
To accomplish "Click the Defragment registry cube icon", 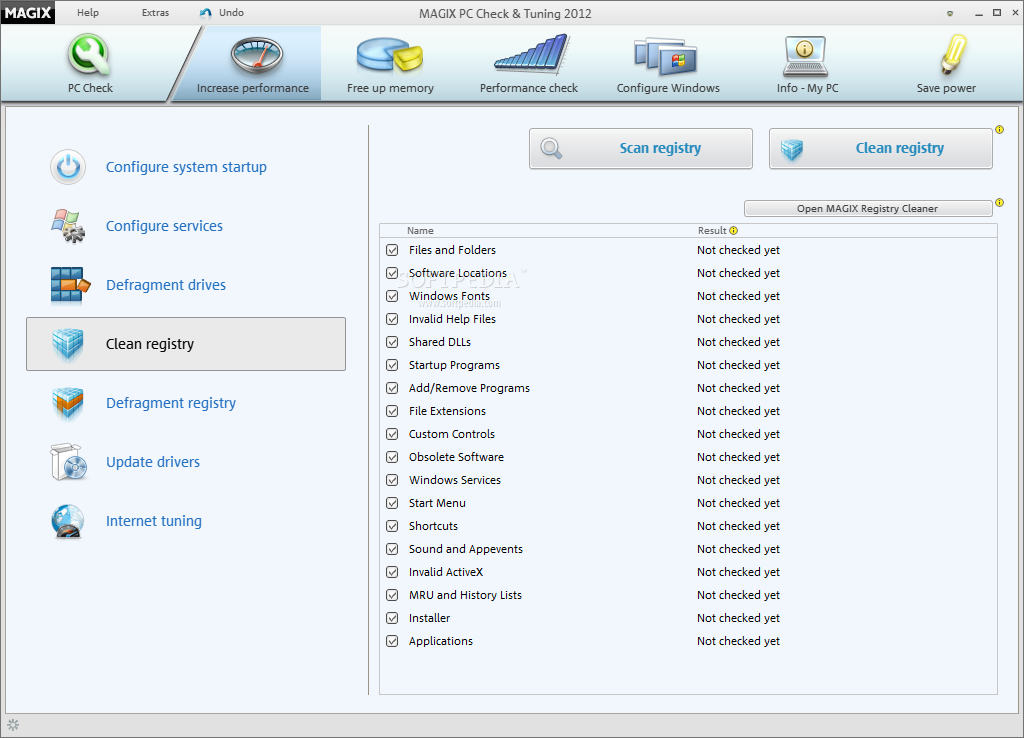I will [x=68, y=404].
